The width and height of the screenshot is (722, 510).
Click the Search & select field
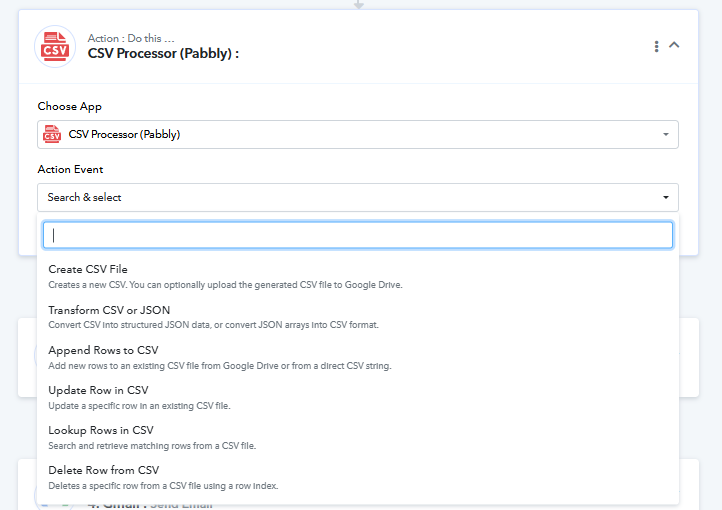point(358,197)
